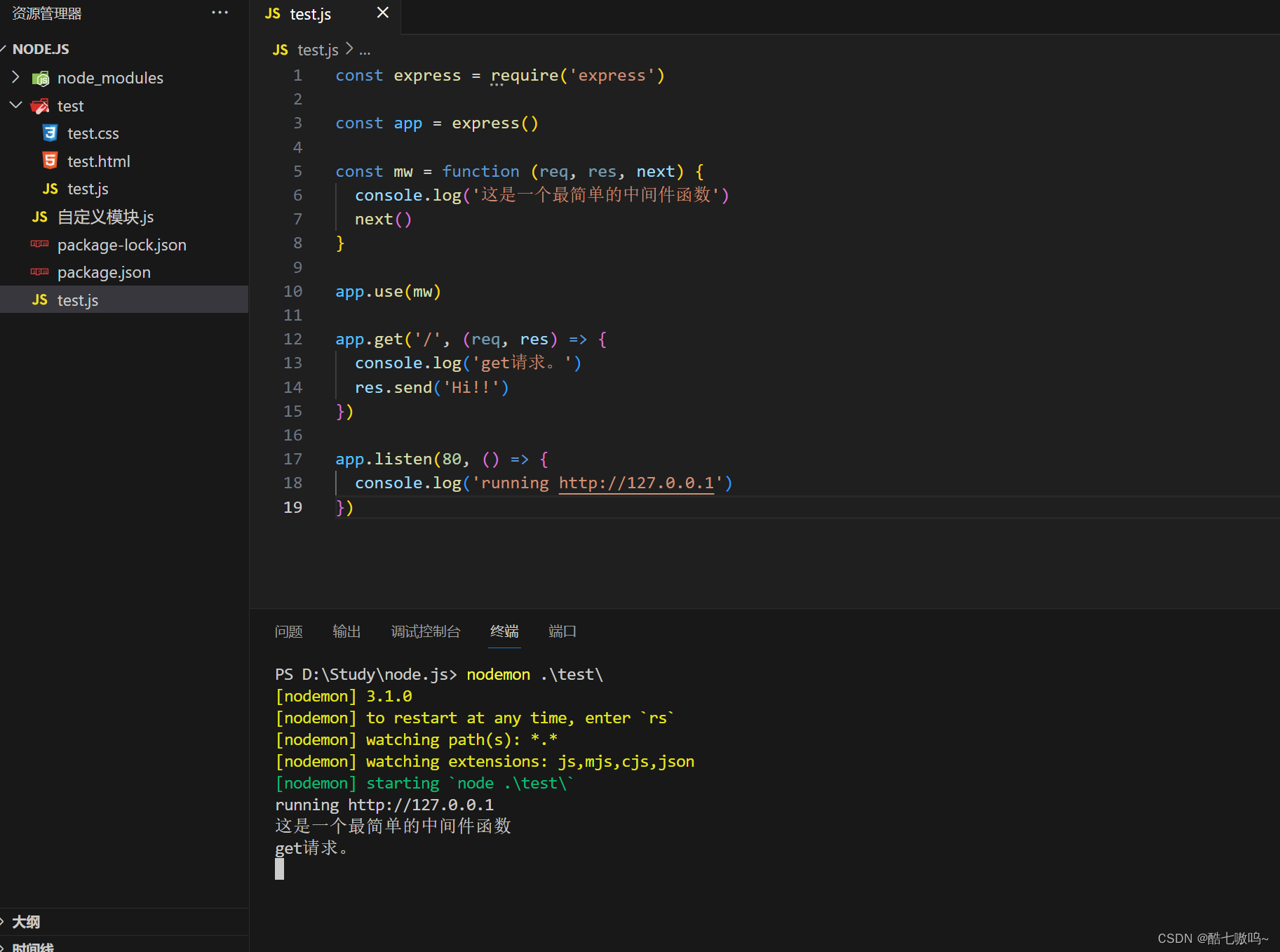Switch to the 调试控制台 panel tab

coord(426,631)
